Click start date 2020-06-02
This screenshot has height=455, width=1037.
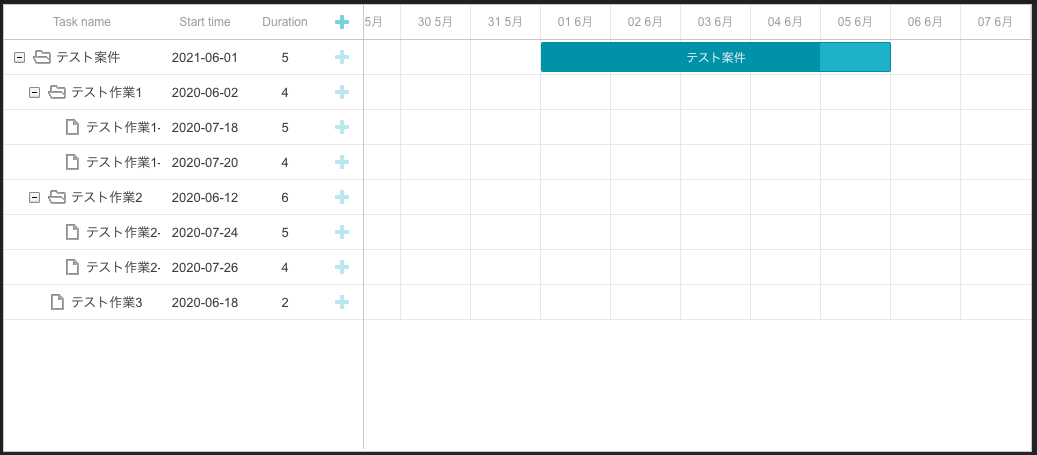(204, 93)
